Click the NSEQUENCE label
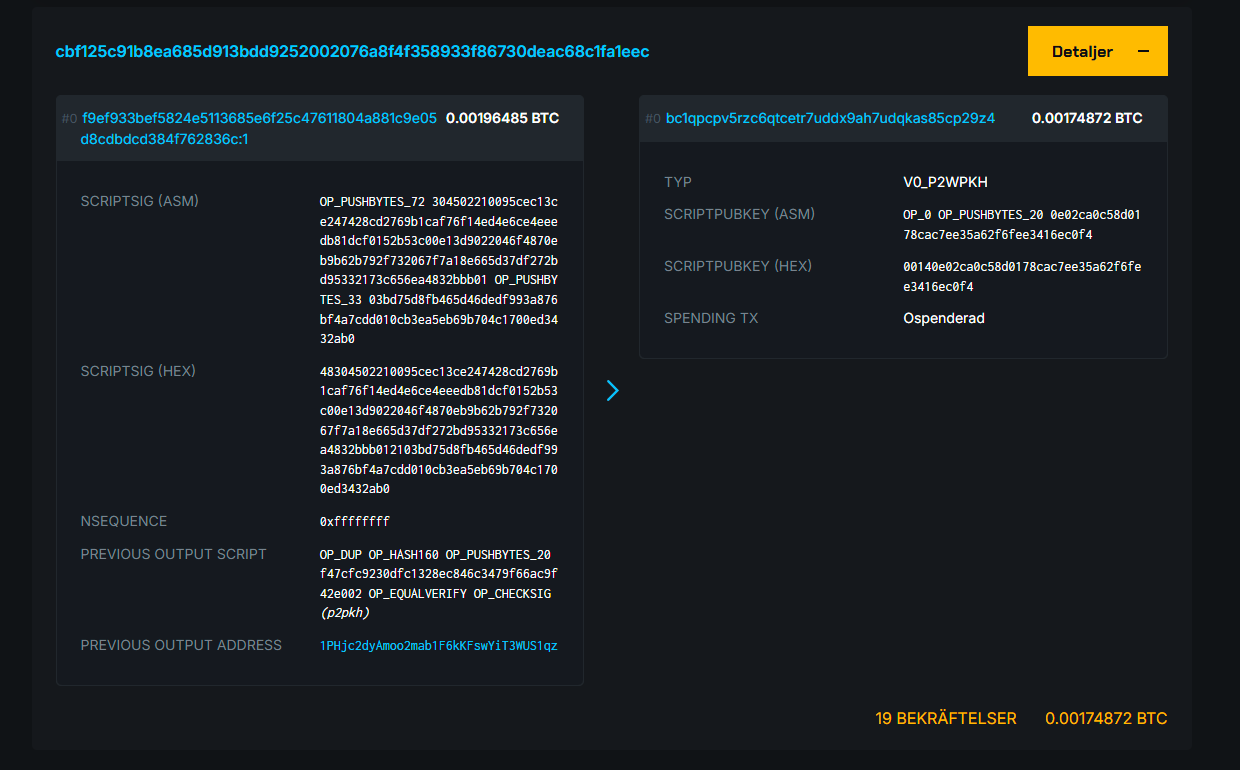Screen dimensions: 1240x770 tap(124, 521)
